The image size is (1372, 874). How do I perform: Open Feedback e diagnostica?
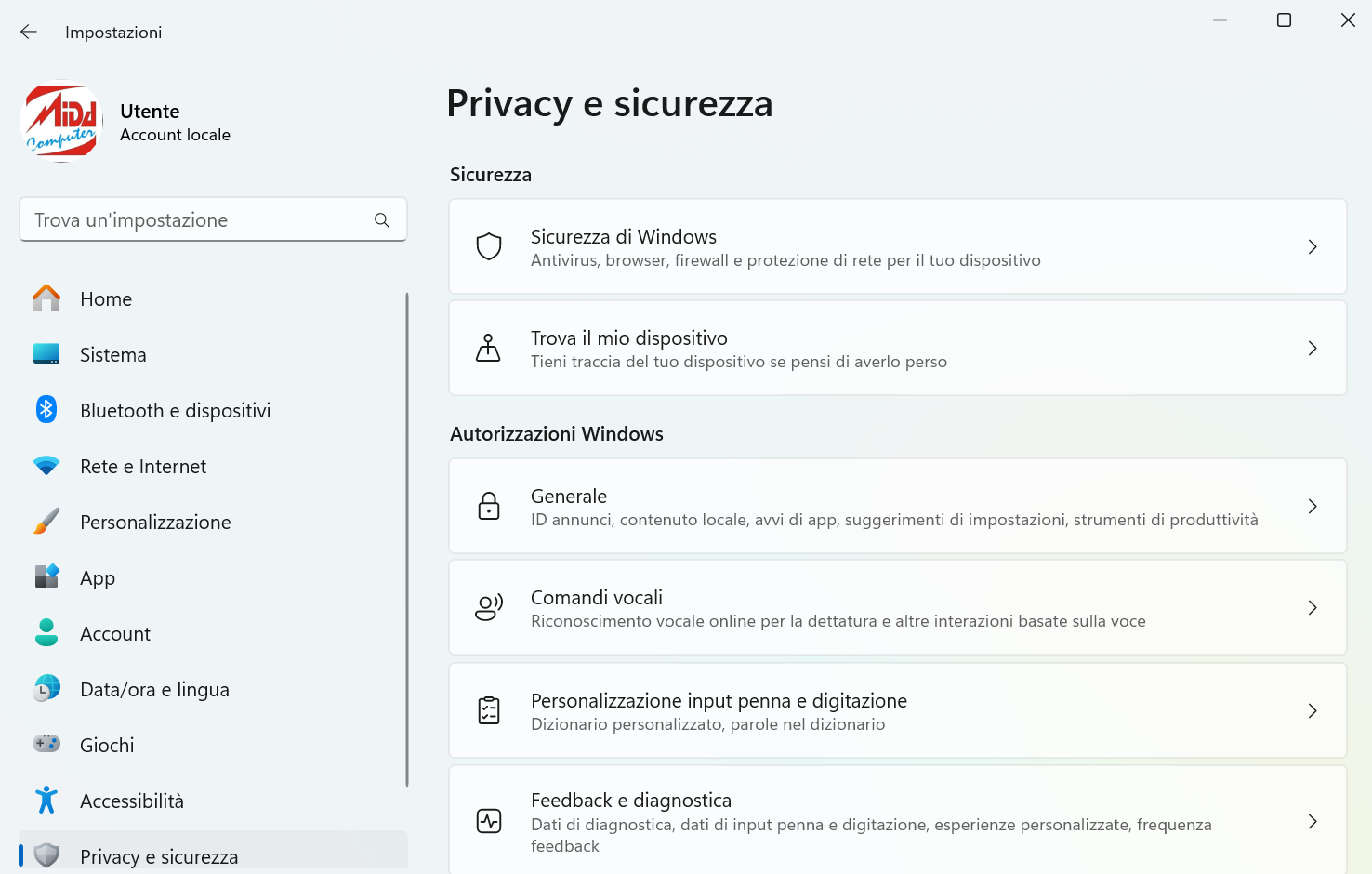[898, 820]
